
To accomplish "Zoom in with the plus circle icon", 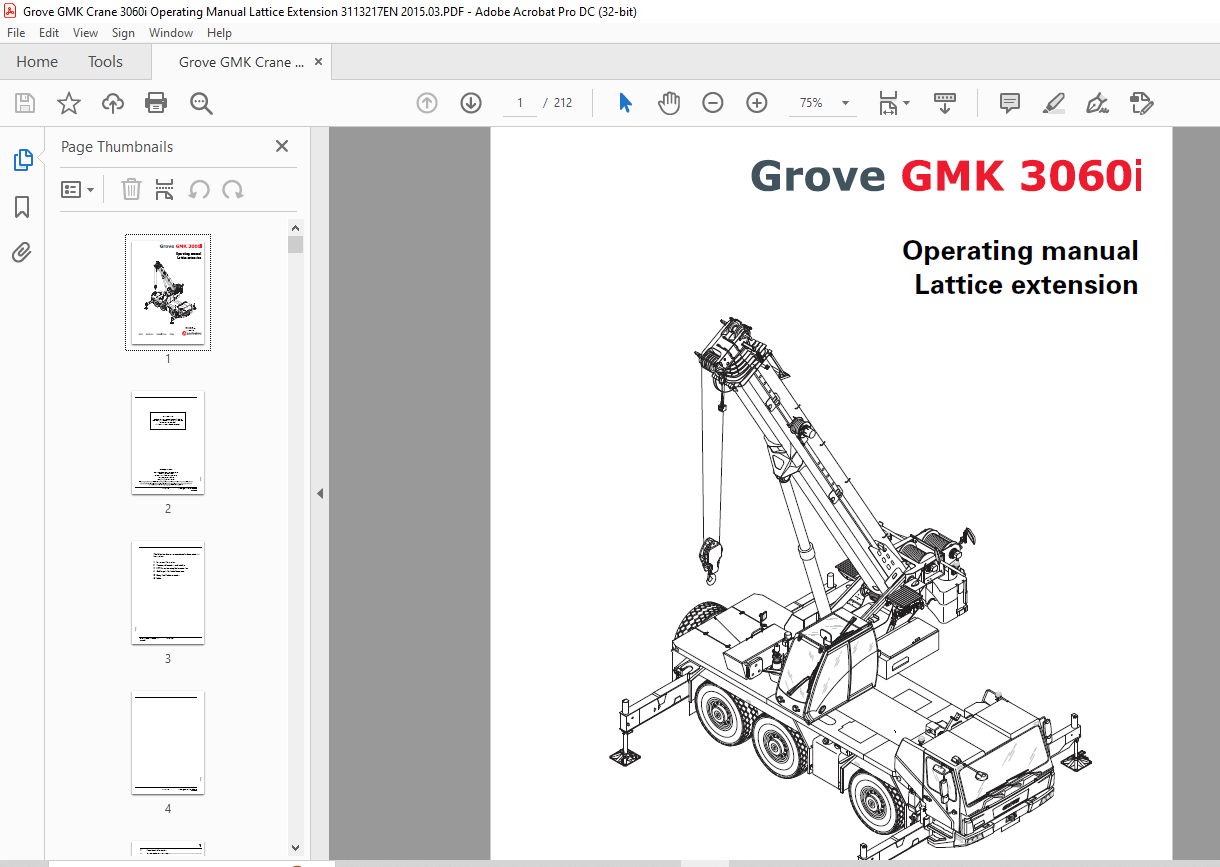I will [757, 103].
